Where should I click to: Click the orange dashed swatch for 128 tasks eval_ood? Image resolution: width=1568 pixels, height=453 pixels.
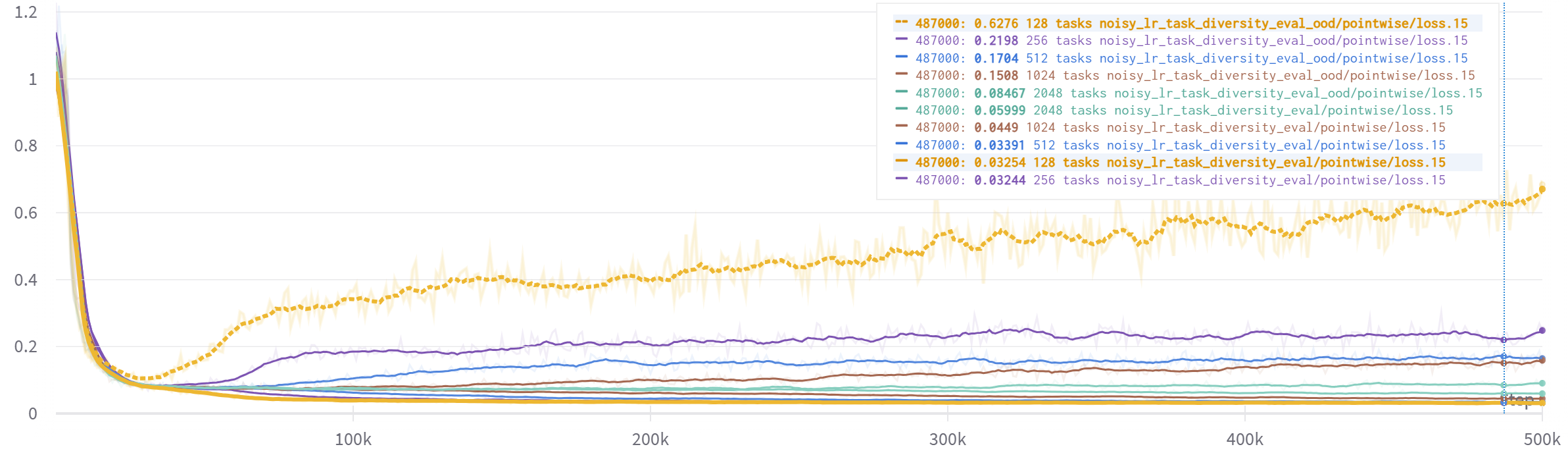901,22
